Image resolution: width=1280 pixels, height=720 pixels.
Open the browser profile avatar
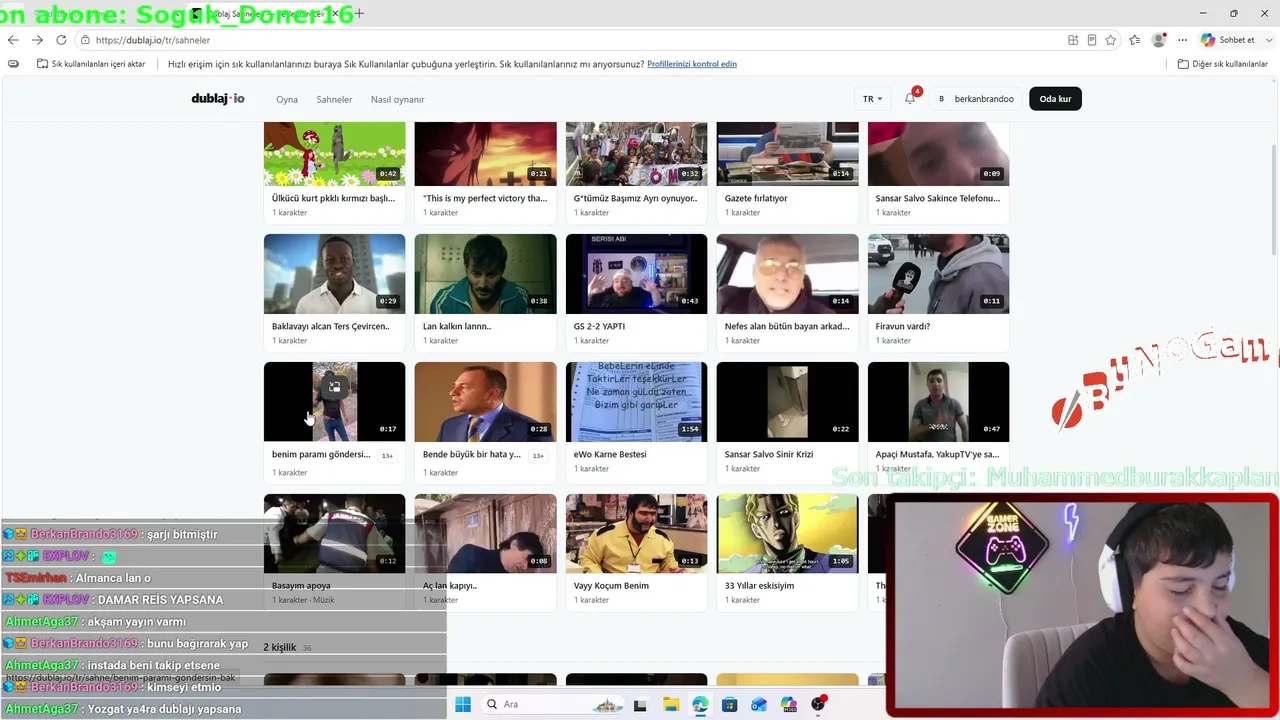pos(1159,40)
